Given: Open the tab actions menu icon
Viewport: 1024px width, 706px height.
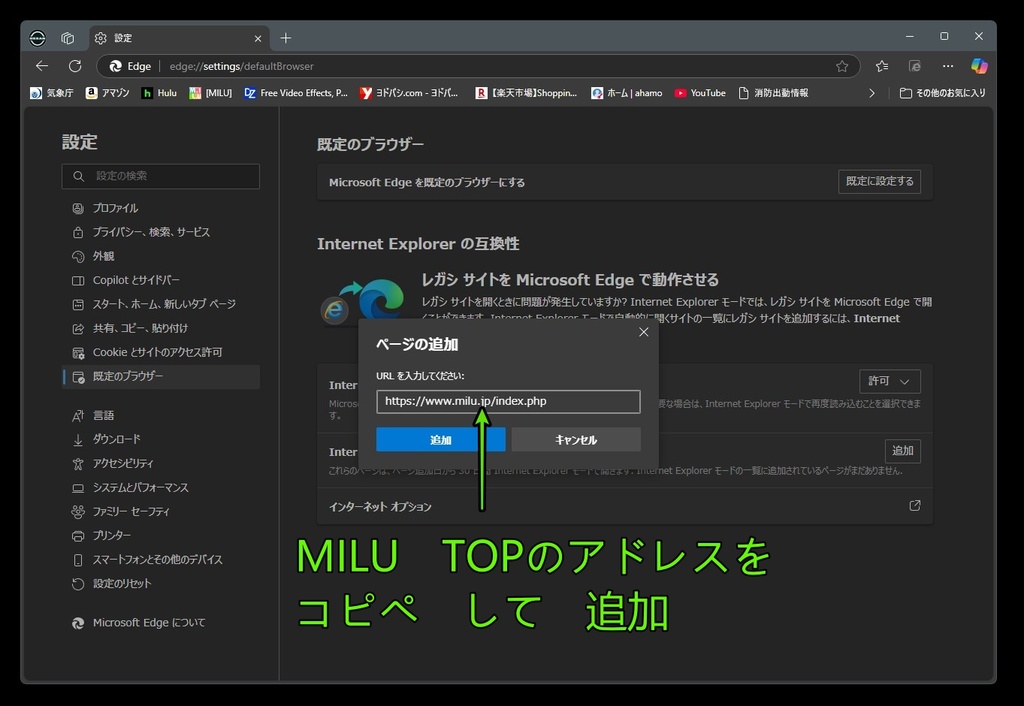Looking at the screenshot, I should point(68,38).
